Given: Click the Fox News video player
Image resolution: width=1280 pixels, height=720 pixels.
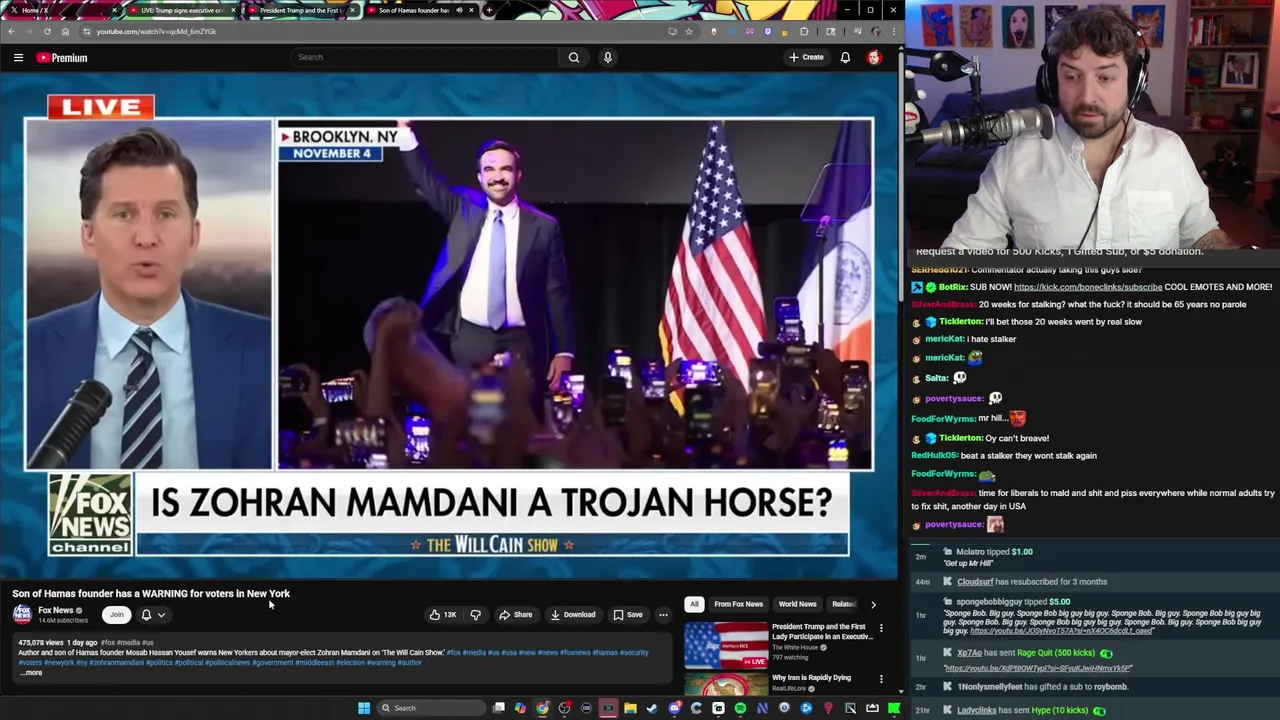Looking at the screenshot, I should coord(449,325).
